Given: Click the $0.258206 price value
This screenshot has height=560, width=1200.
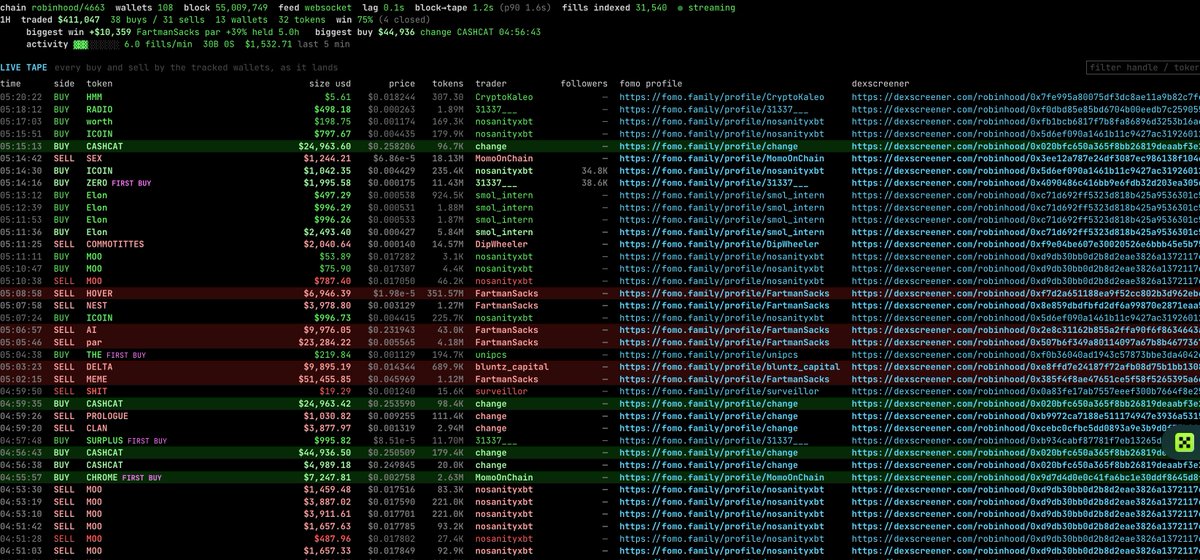Looking at the screenshot, I should [x=389, y=146].
